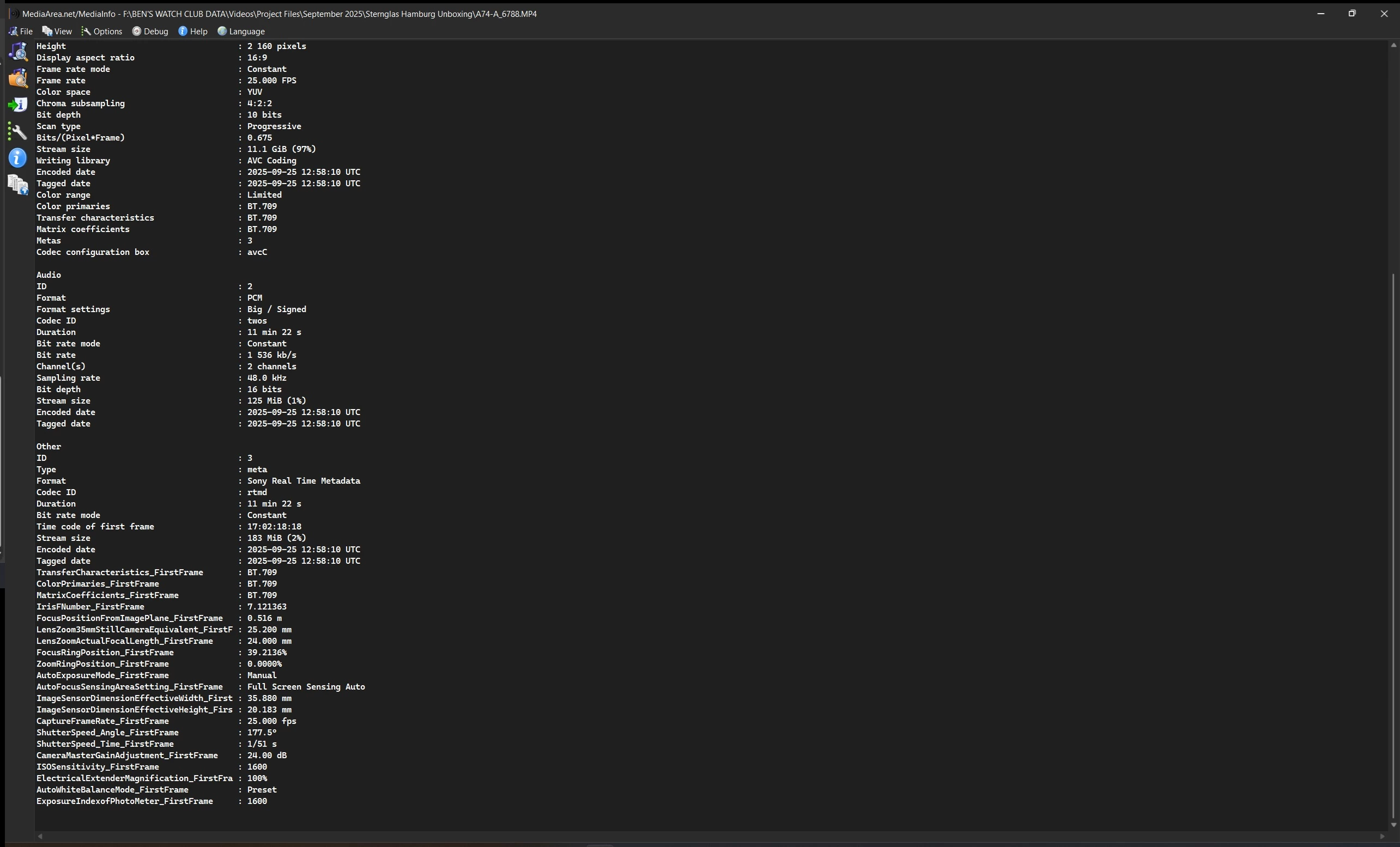This screenshot has height=847, width=1400.
Task: Click the blue About info sidebar icon
Action: (x=18, y=158)
